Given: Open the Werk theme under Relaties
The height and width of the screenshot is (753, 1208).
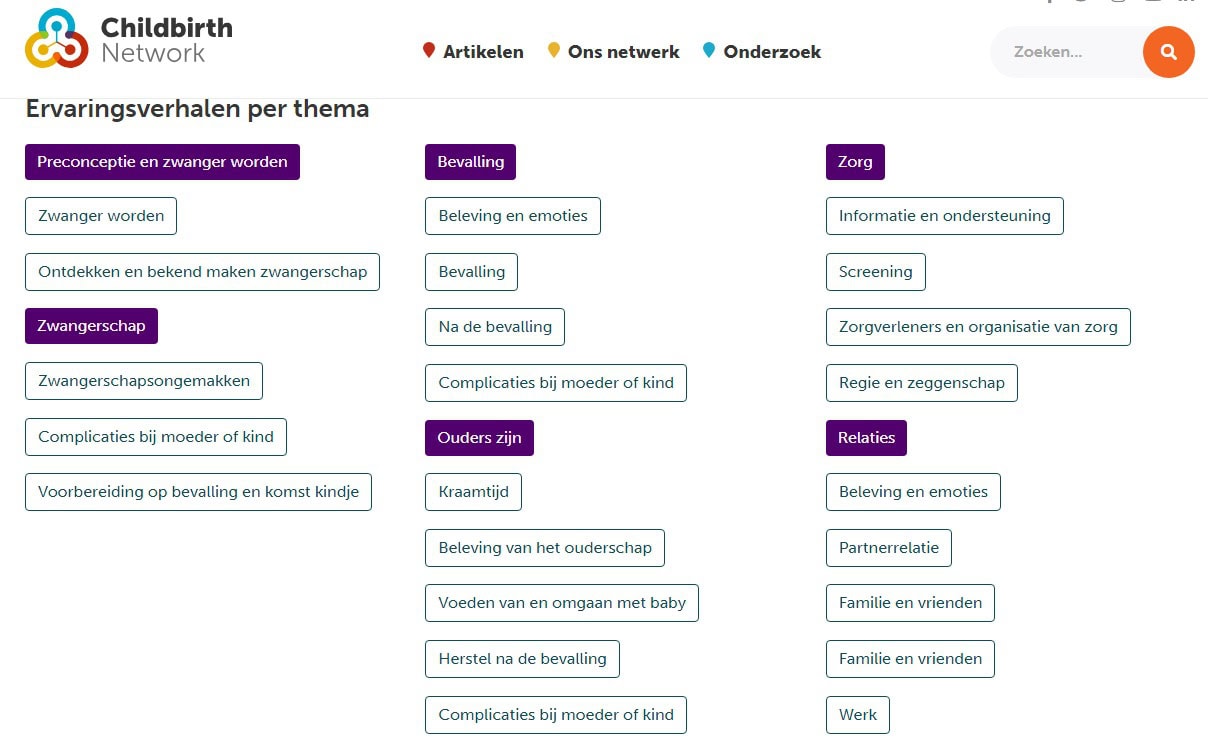Looking at the screenshot, I should (857, 715).
